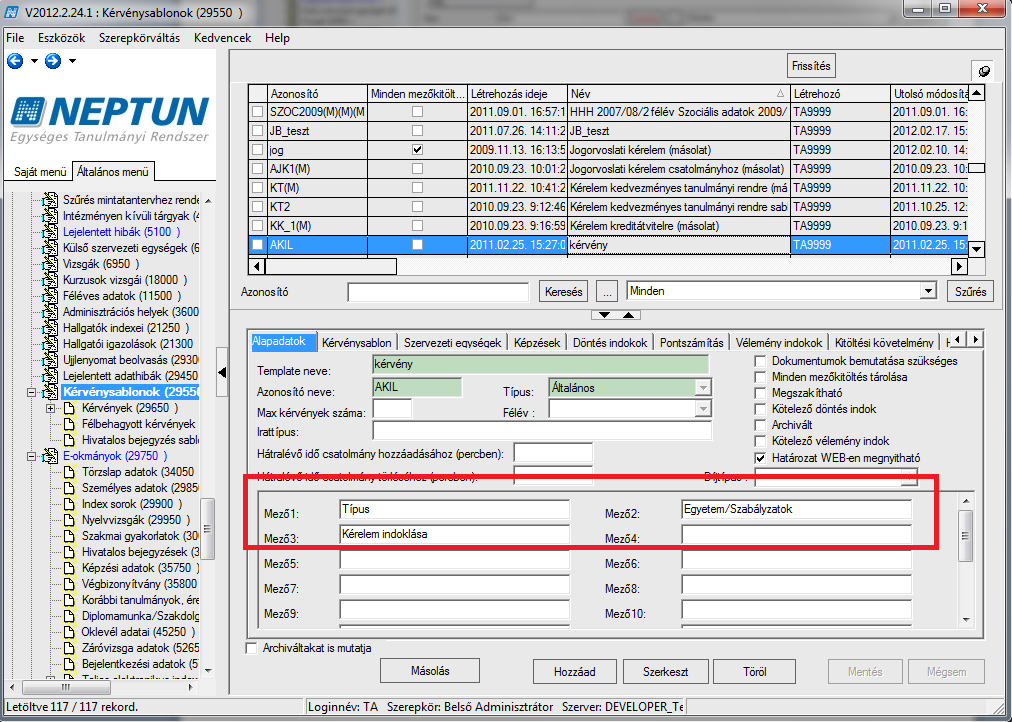Enable Archiváltakat is mutatja checkbox
Image resolution: width=1012 pixels, height=722 pixels.
pyautogui.click(x=252, y=648)
